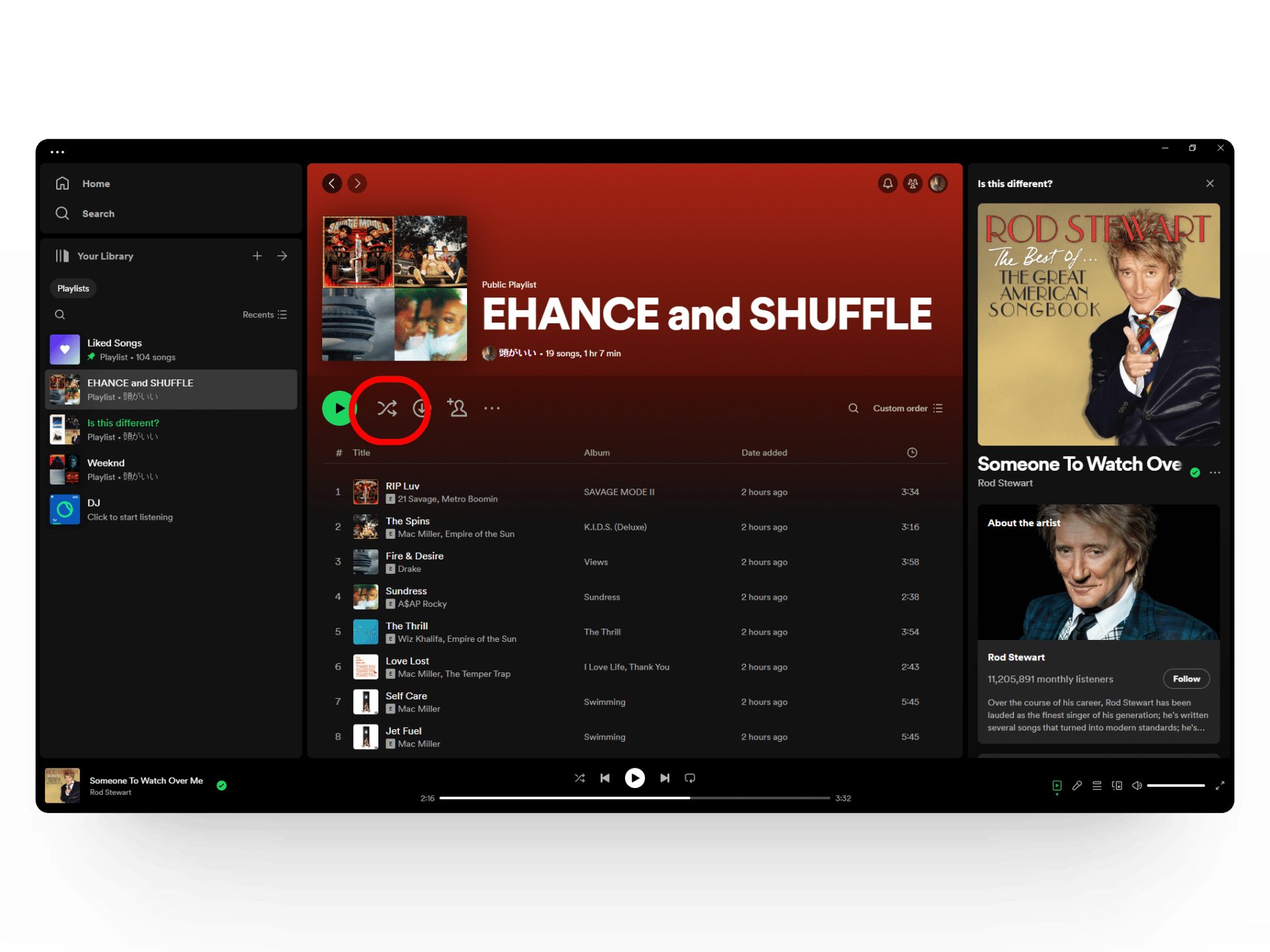Open the Recents sort dropdown in library
Image resolution: width=1270 pixels, height=952 pixels.
[264, 315]
